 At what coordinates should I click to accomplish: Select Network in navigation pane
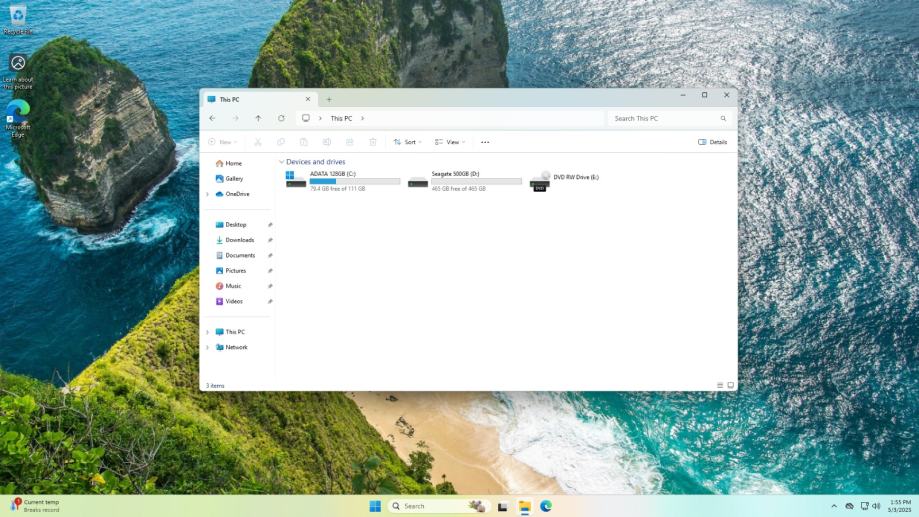[232, 347]
